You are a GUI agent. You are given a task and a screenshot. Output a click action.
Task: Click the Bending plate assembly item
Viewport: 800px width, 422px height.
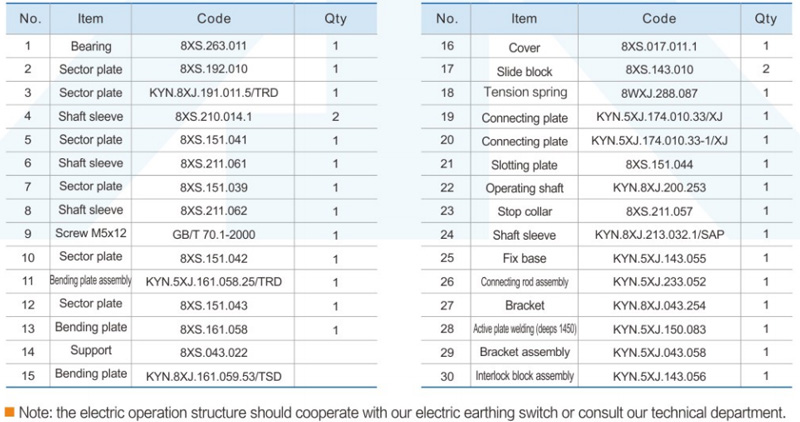[x=91, y=281]
